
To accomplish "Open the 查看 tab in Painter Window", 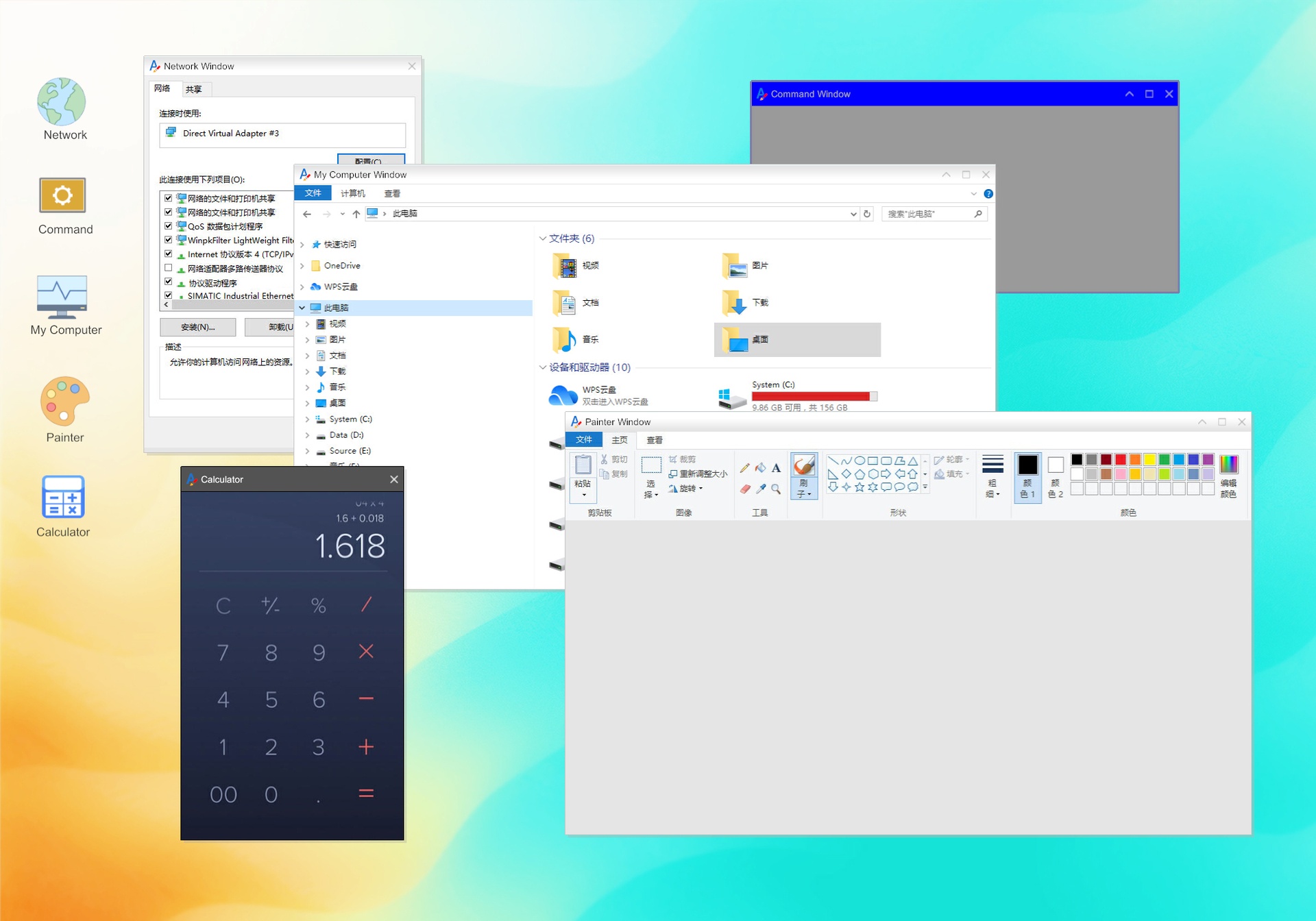I will pos(655,440).
